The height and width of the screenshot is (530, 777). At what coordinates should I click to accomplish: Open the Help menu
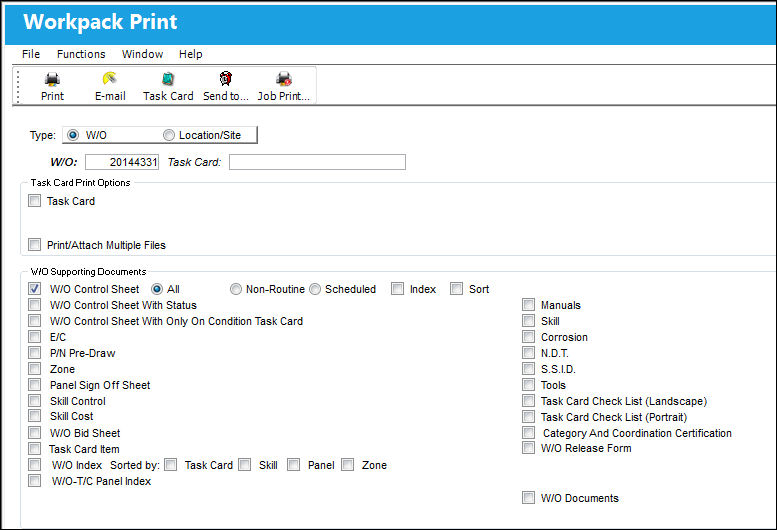coord(190,54)
